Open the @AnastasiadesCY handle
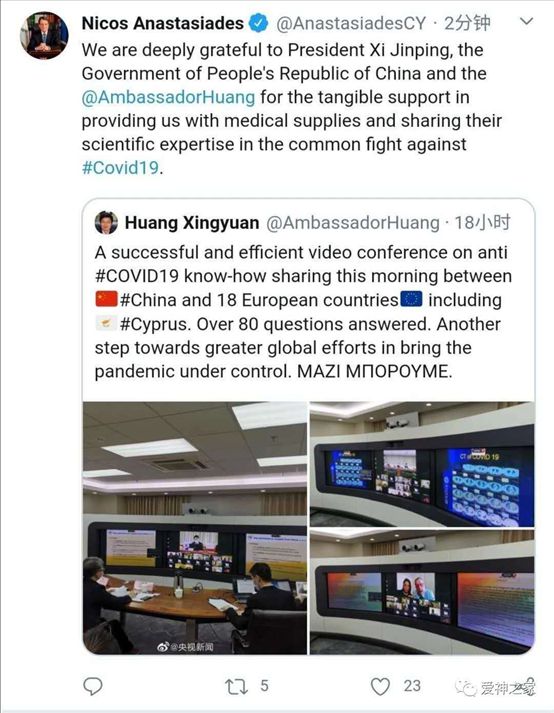This screenshot has height=713, width=554. click(351, 24)
